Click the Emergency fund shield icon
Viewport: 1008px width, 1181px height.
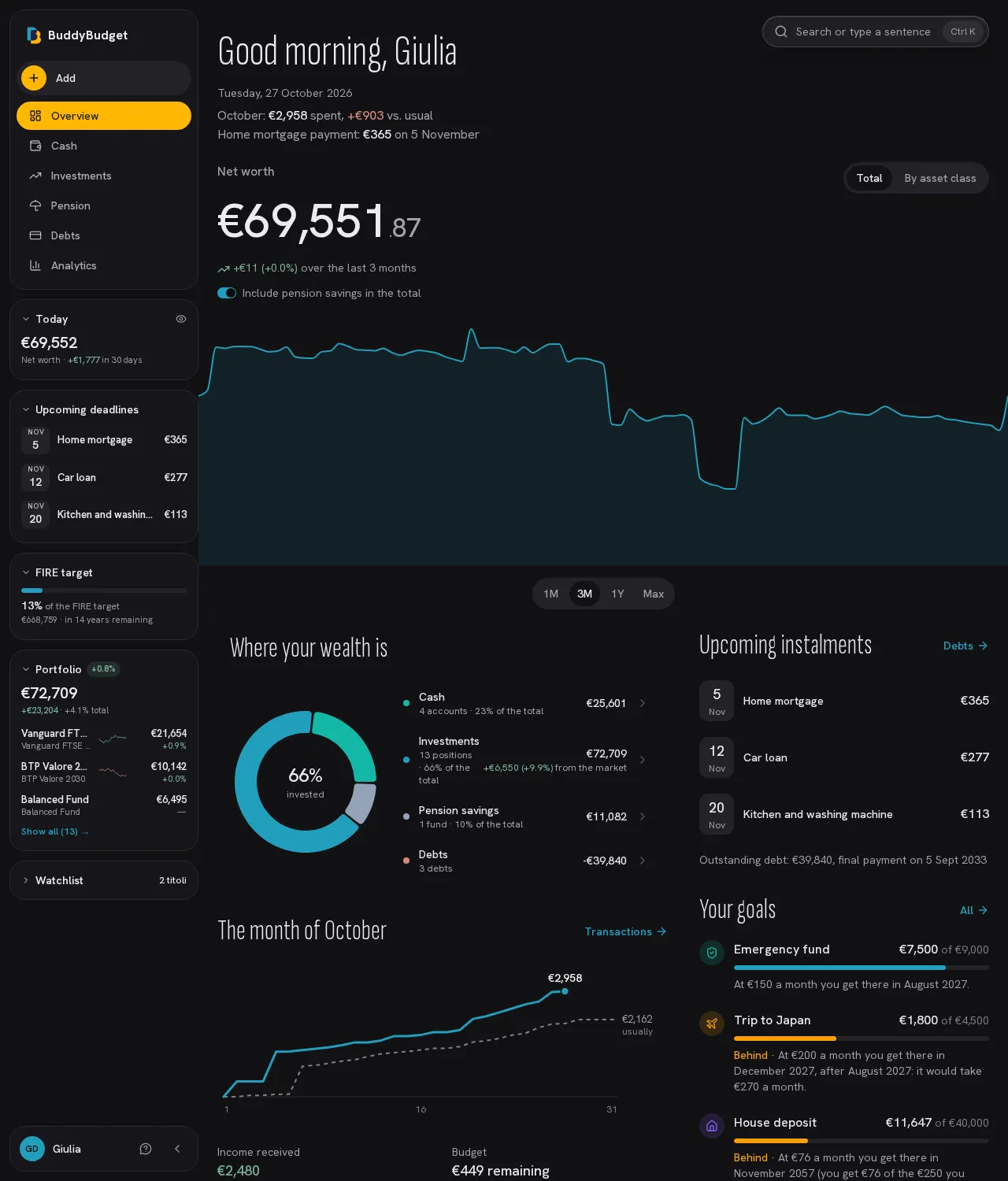point(712,953)
